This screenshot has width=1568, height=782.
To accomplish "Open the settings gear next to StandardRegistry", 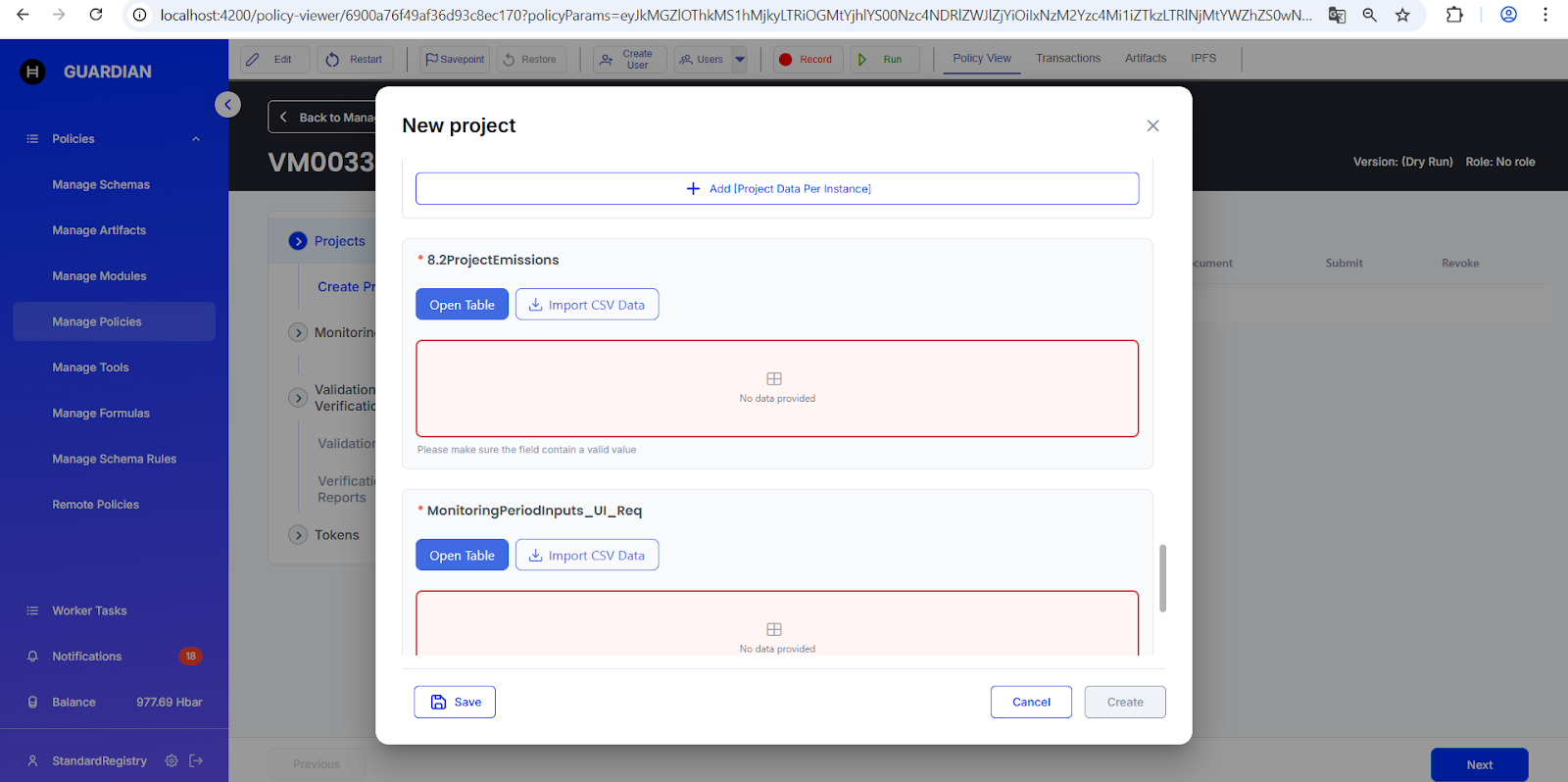I will [x=171, y=760].
